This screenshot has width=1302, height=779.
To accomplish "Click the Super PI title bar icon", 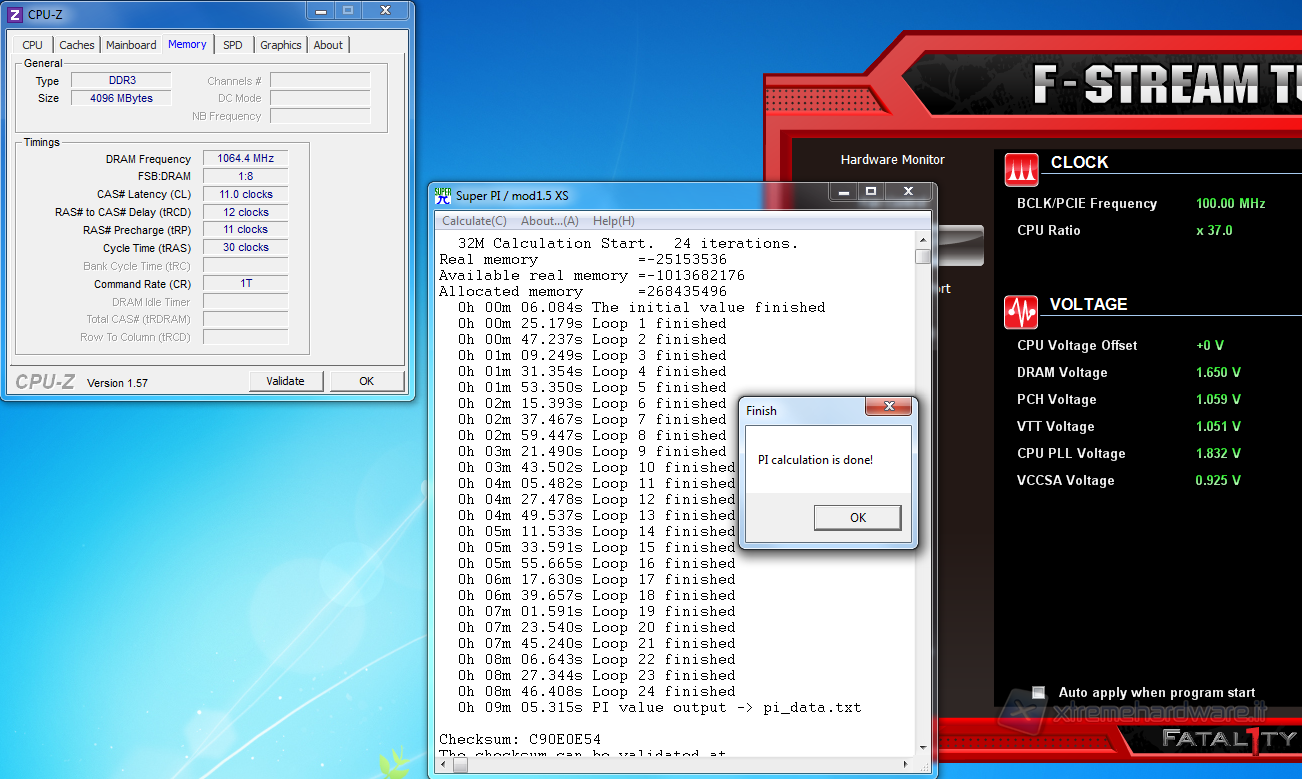I will 442,195.
